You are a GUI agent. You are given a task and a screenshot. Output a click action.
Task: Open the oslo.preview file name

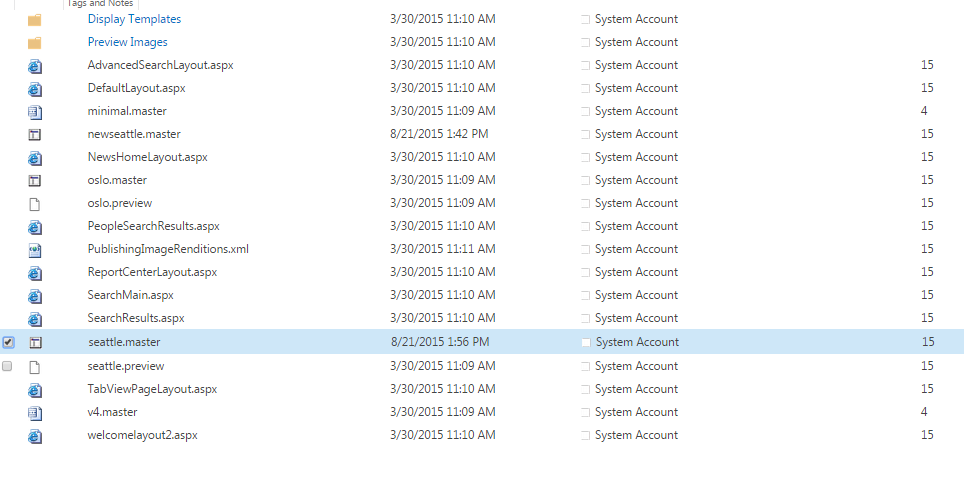119,203
